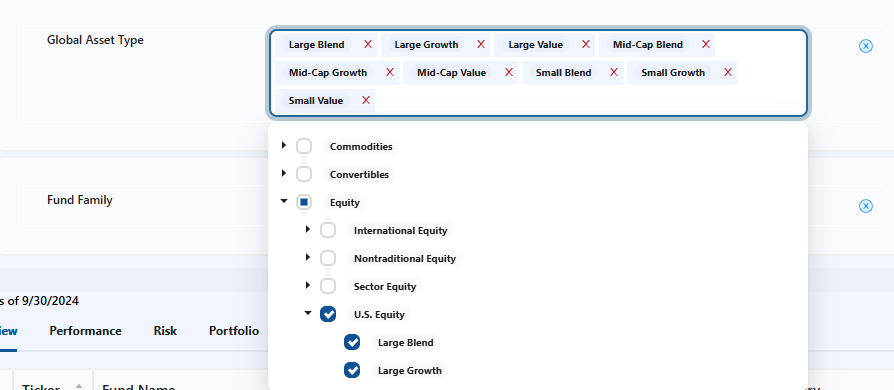Remove the Mid-Cap Value tag
894x390 pixels.
pyautogui.click(x=509, y=72)
